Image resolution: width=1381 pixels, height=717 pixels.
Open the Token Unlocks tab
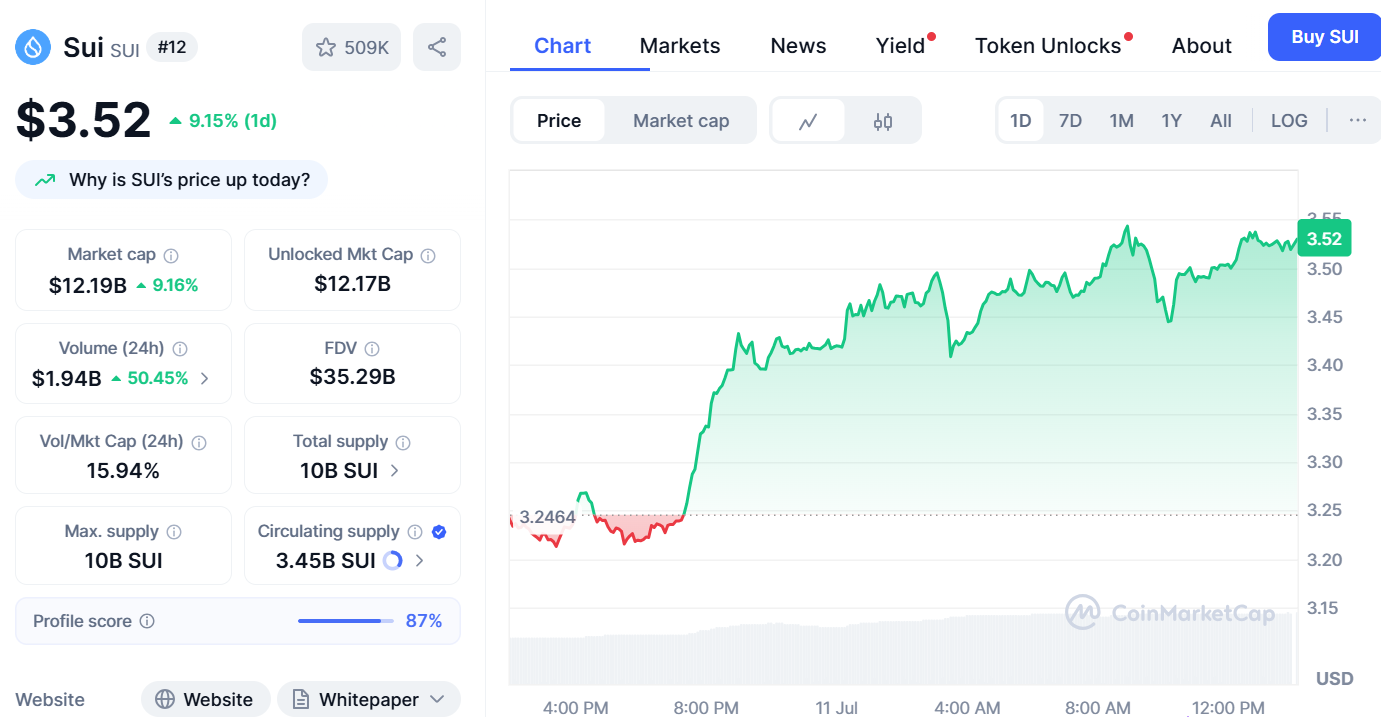pyautogui.click(x=1048, y=46)
